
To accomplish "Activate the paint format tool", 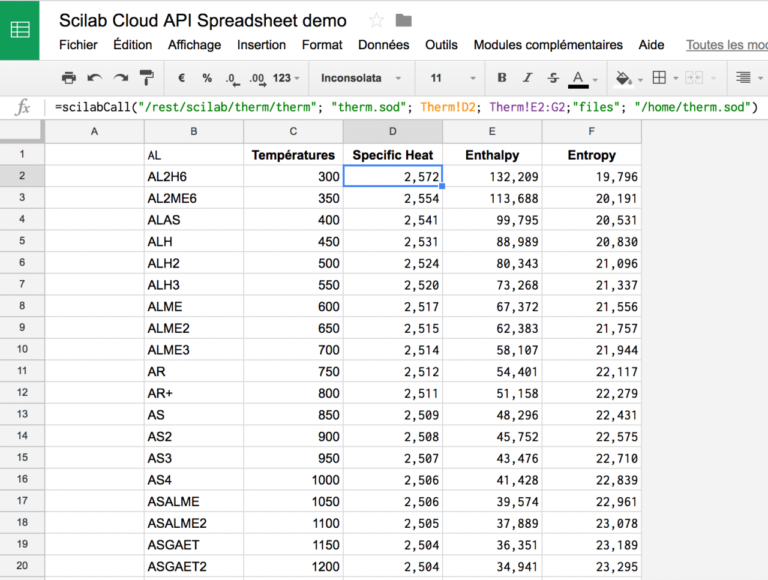I will (147, 78).
